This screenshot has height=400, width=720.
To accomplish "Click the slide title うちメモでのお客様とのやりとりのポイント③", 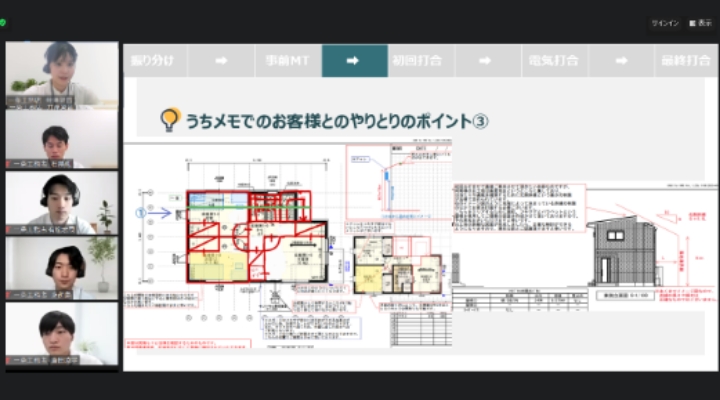I will coord(337,121).
